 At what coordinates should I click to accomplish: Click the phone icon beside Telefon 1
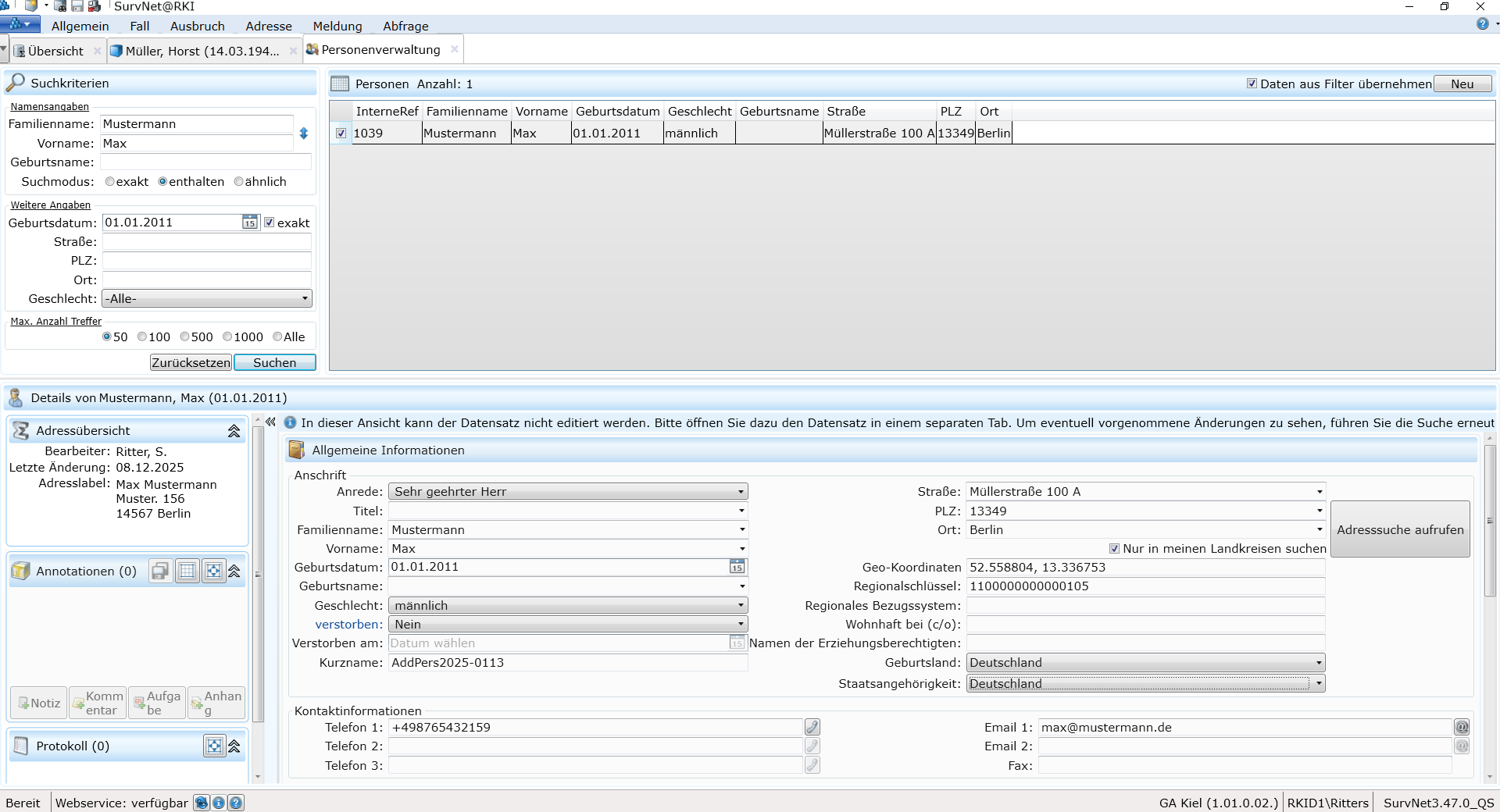tap(812, 727)
